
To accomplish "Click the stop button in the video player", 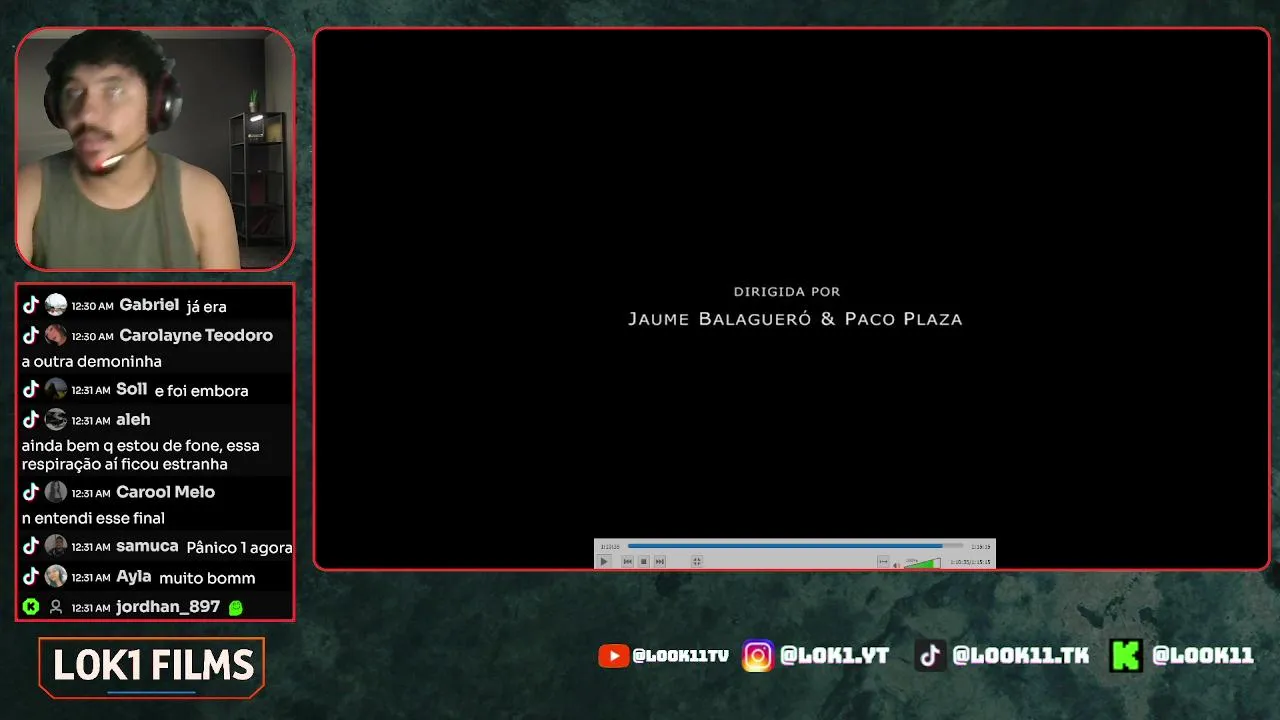I will (x=644, y=561).
